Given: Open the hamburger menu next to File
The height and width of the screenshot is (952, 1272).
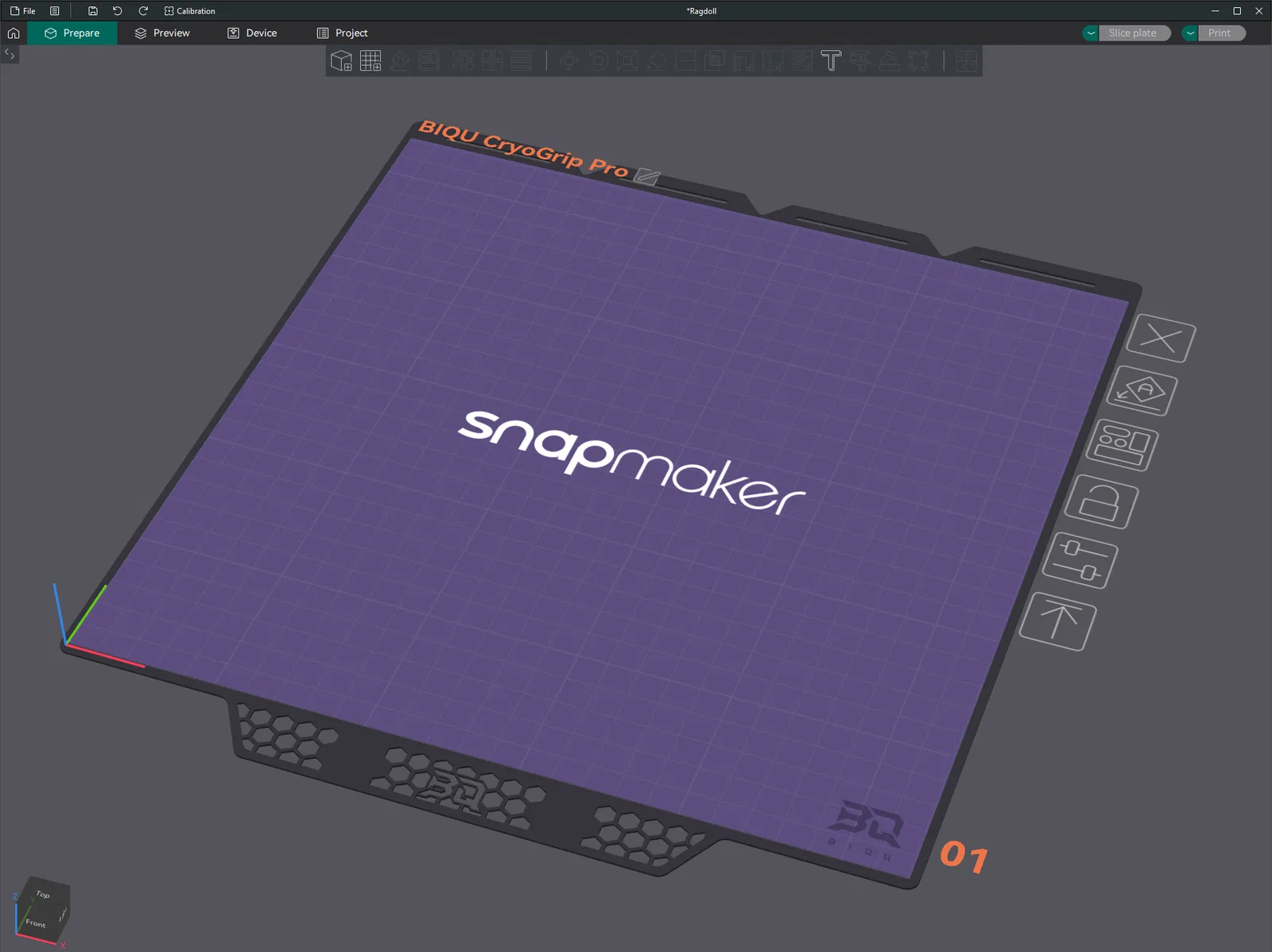Looking at the screenshot, I should pyautogui.click(x=55, y=11).
